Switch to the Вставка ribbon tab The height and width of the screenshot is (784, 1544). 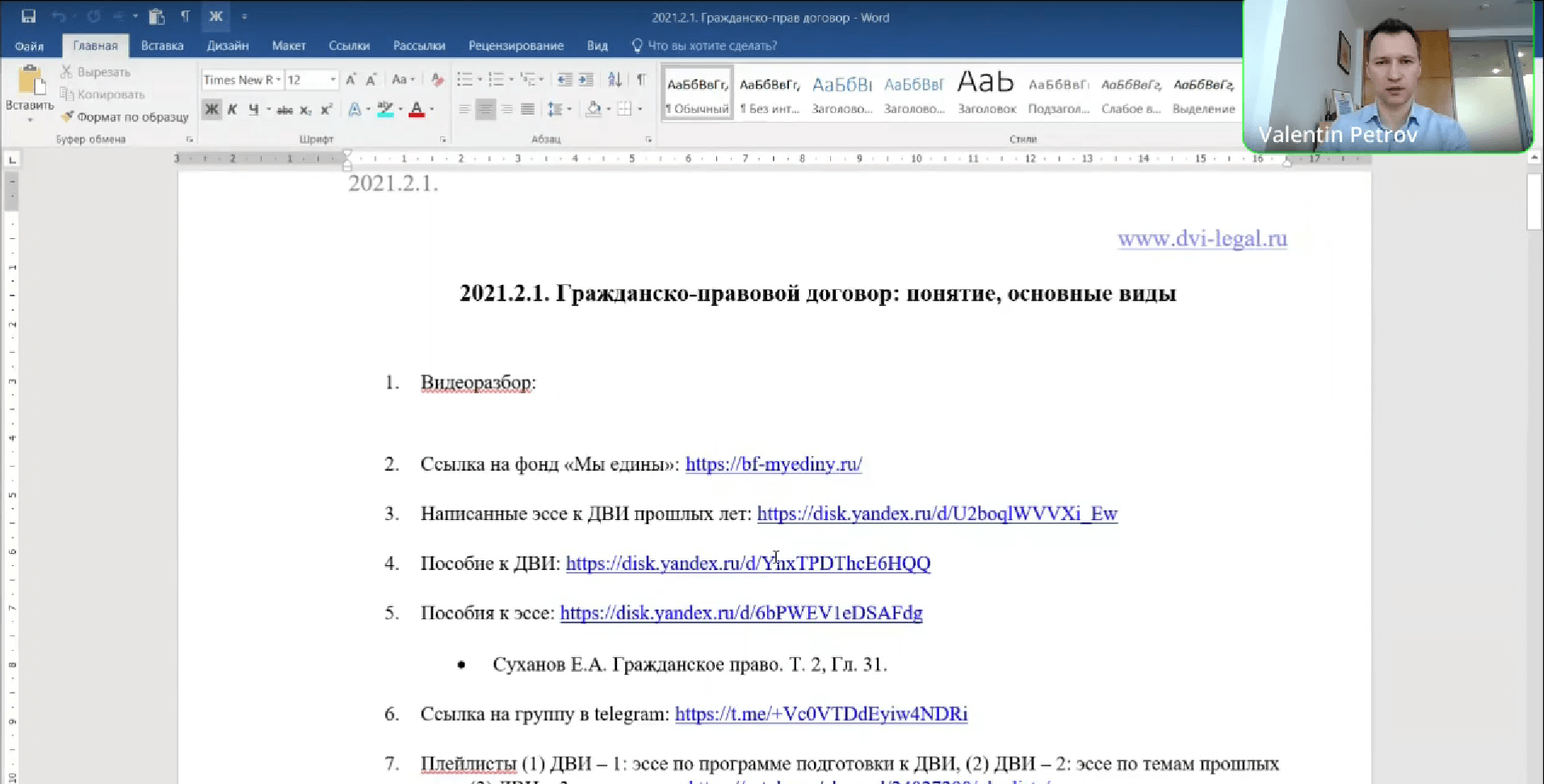(x=162, y=46)
